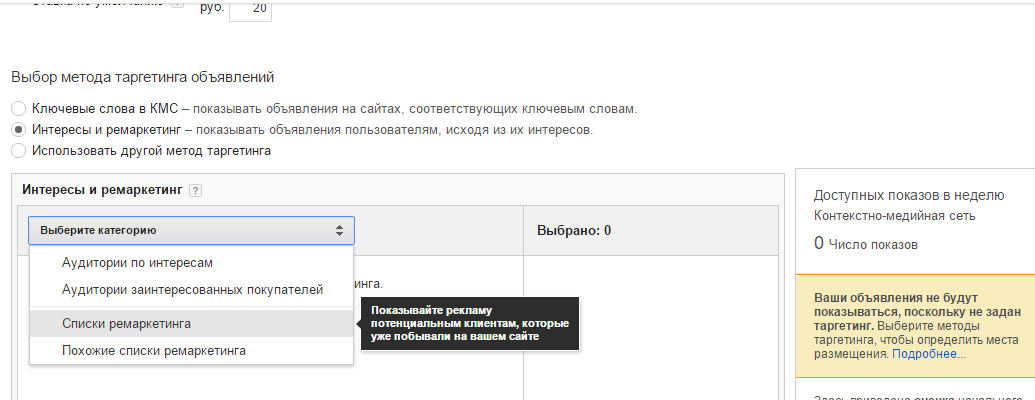Click help icon beside Интересы и ремаркетинг title
This screenshot has height=400, width=1035.
click(x=196, y=190)
